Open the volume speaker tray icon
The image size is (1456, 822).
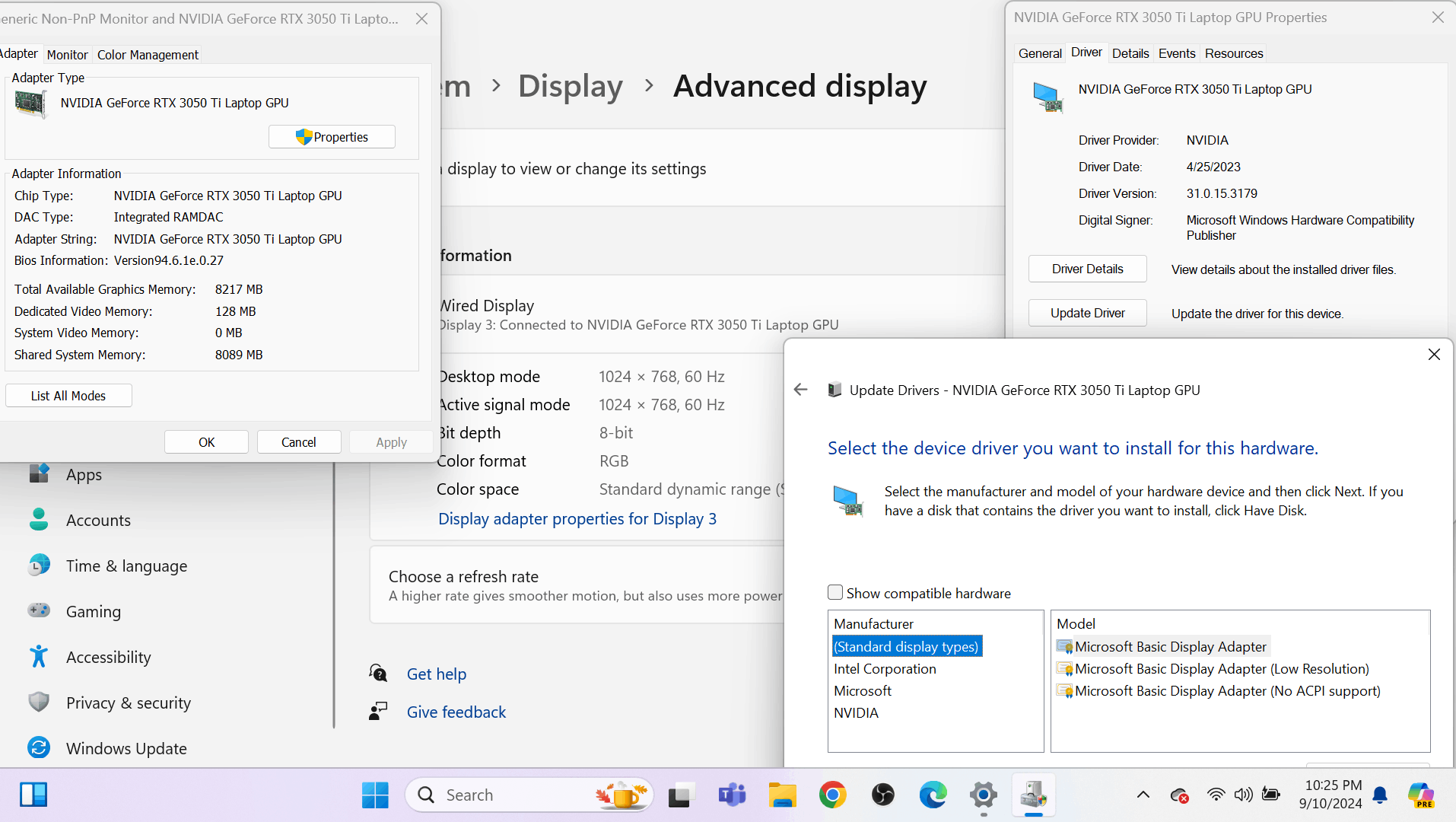pos(1243,795)
